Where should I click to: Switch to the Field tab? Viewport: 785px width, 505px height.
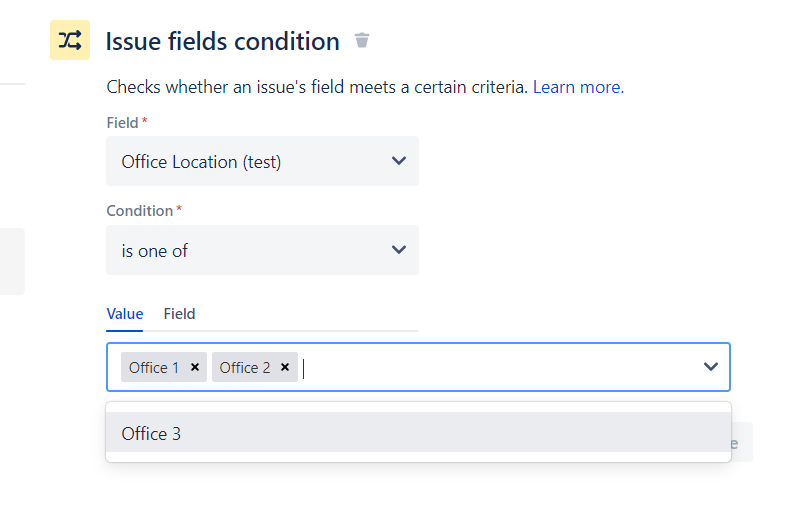179,314
